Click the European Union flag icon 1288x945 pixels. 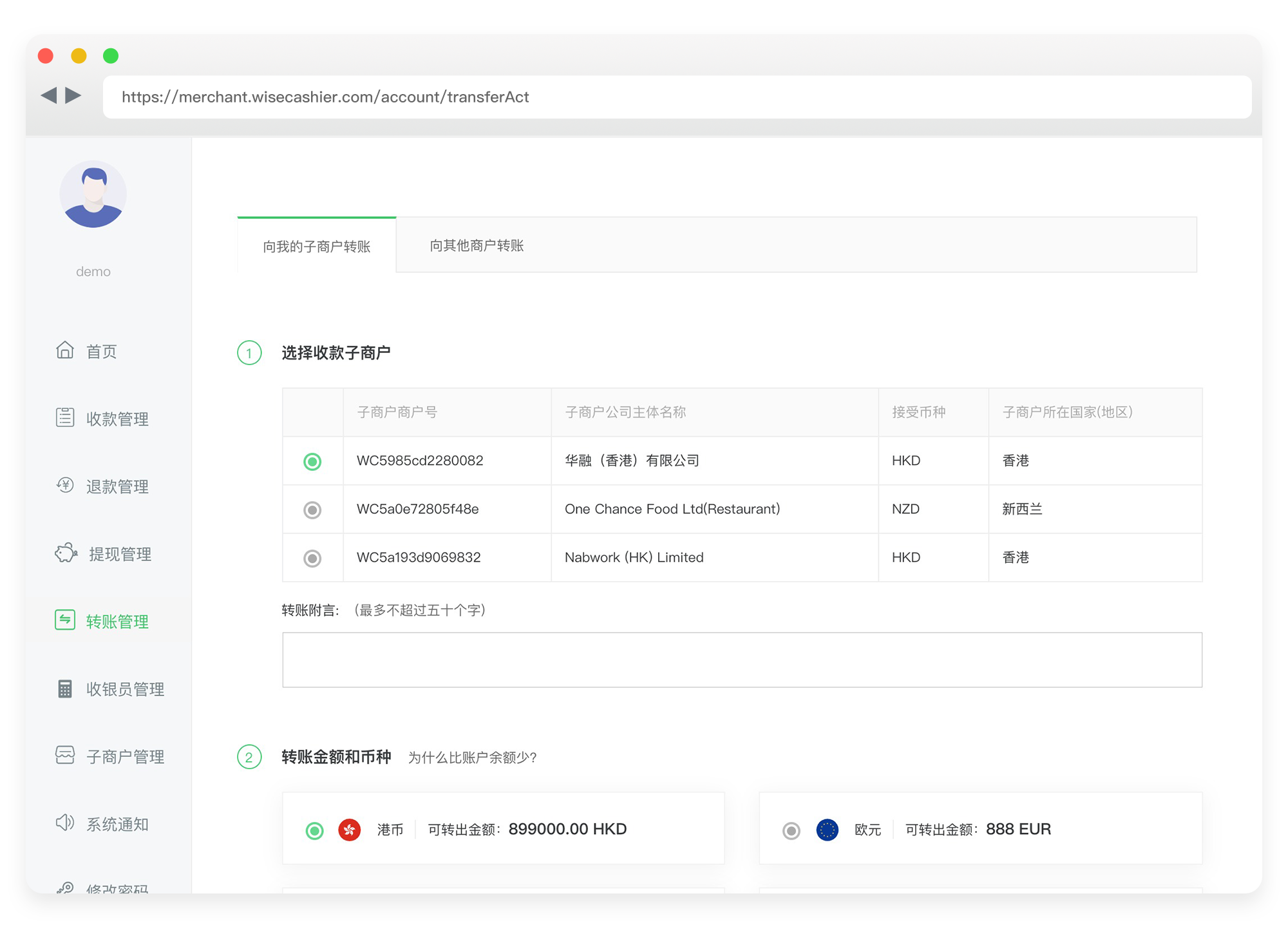tap(828, 830)
